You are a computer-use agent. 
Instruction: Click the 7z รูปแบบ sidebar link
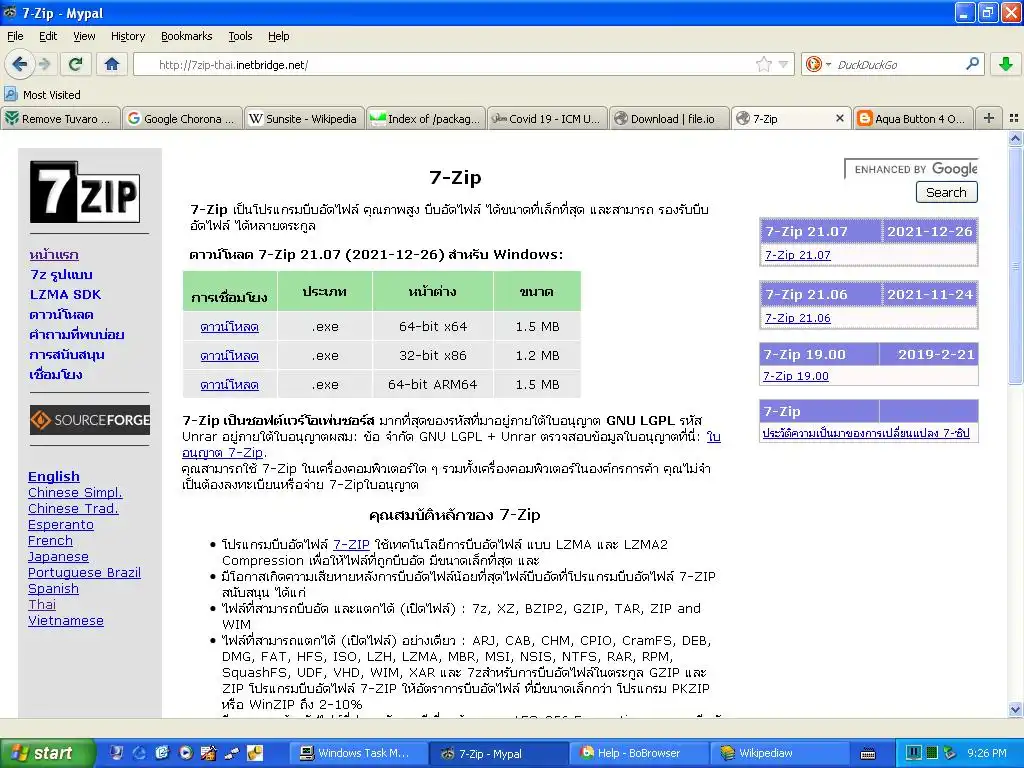(61, 274)
